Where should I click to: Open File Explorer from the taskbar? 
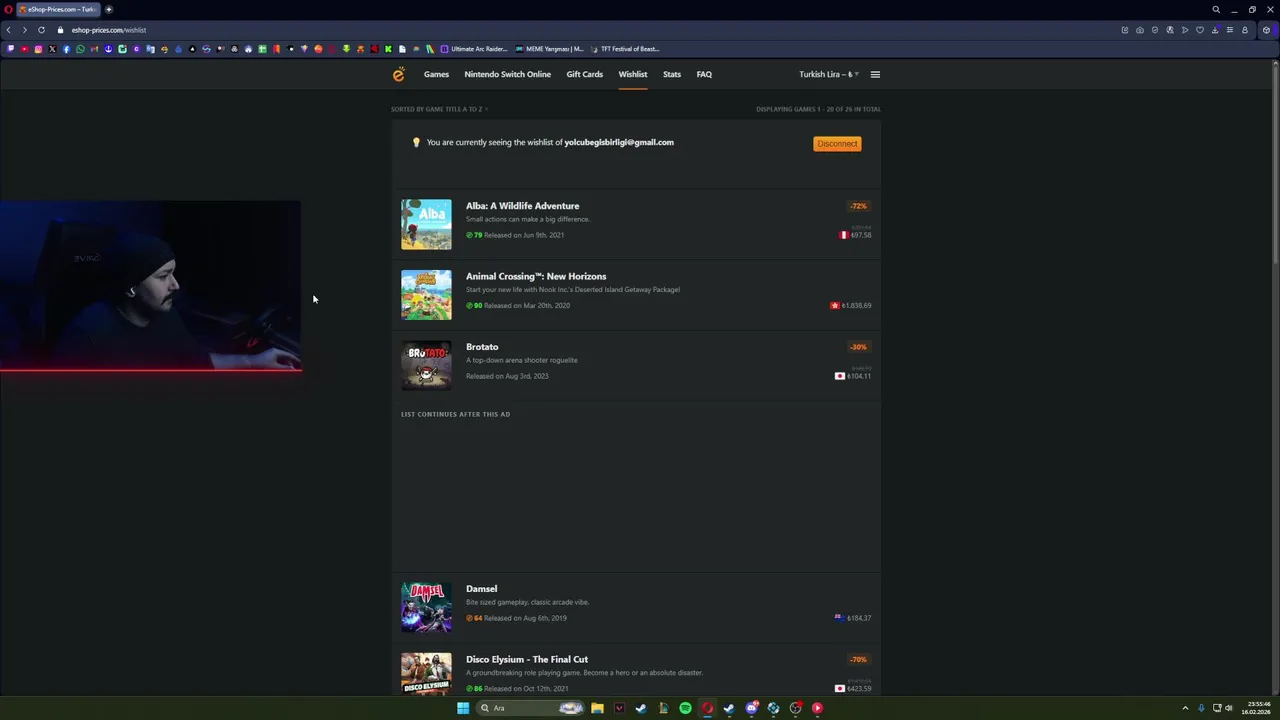597,708
